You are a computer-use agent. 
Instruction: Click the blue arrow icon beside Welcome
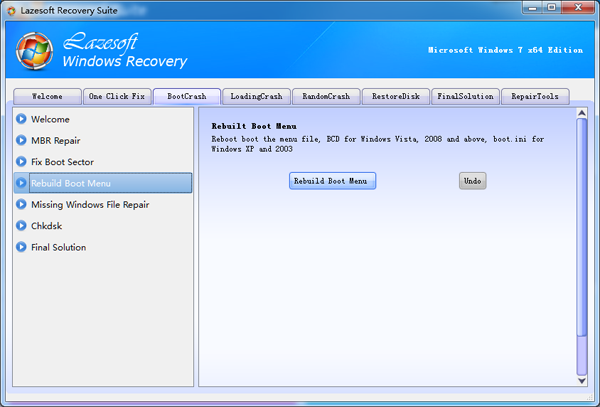[21, 119]
